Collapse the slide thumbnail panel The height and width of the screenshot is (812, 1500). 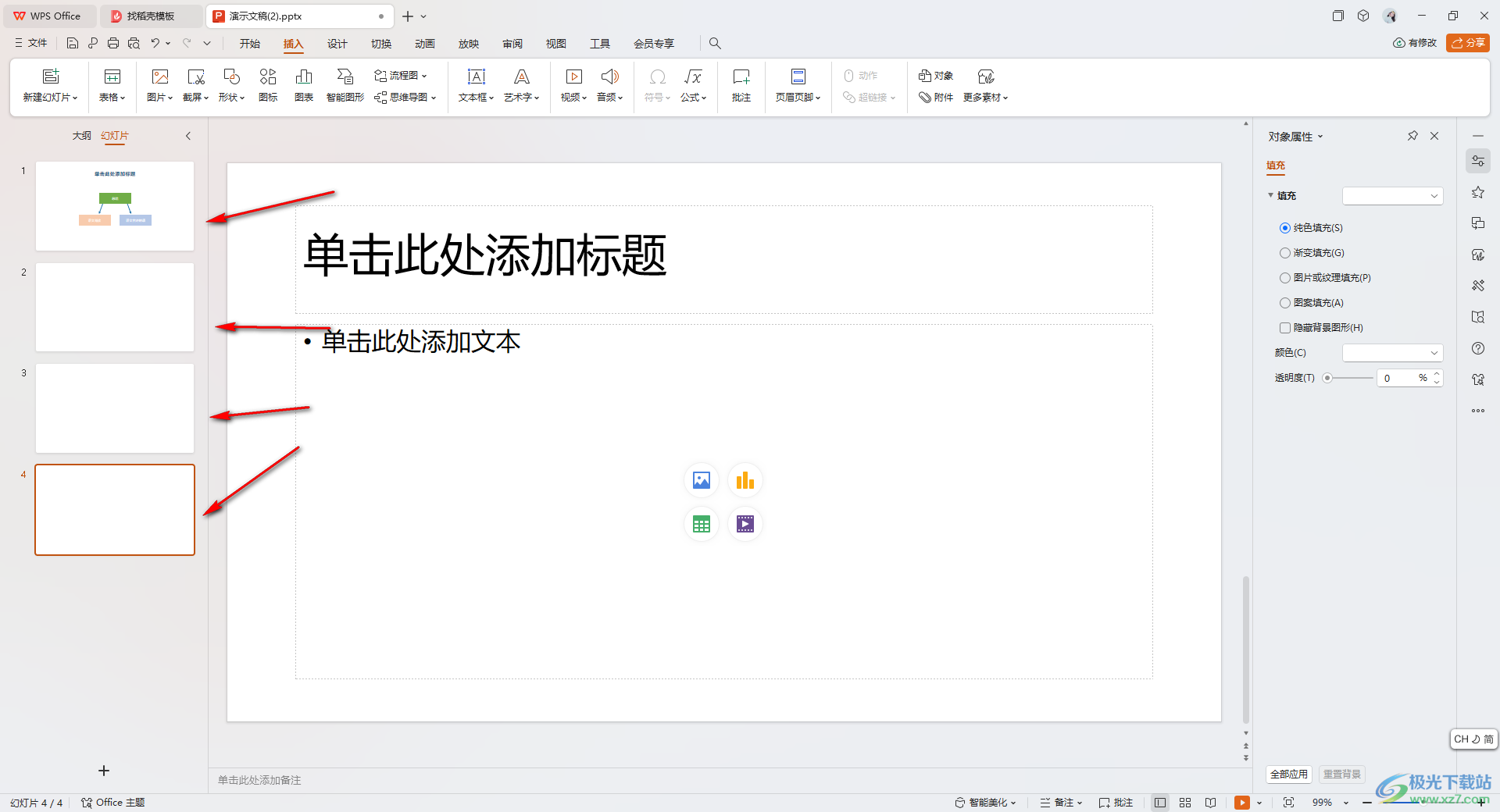[x=188, y=136]
